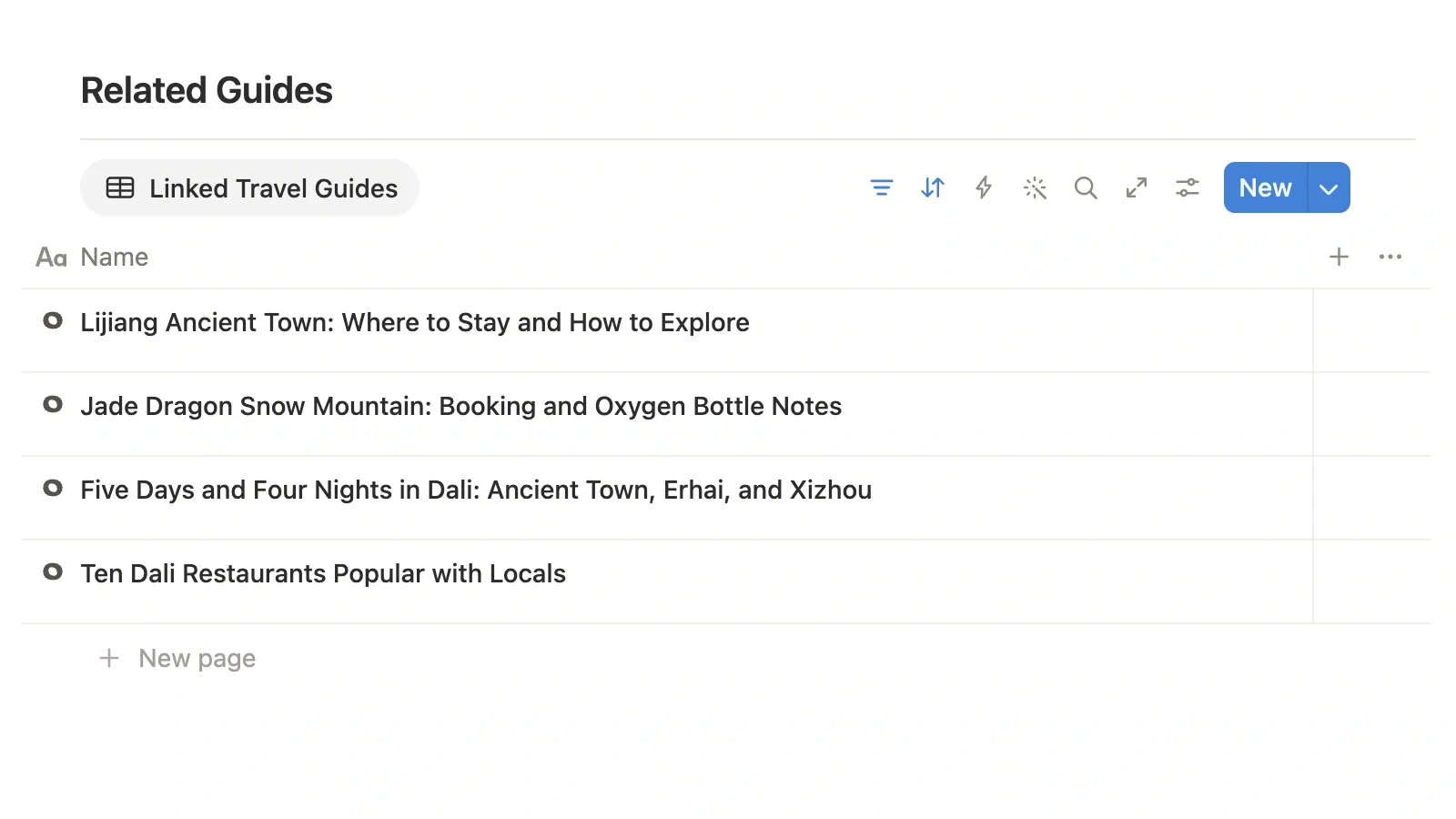This screenshot has height=819, width=1456.
Task: Open Jade Dragon Snow Mountain: Booking notes
Action: coord(461,406)
